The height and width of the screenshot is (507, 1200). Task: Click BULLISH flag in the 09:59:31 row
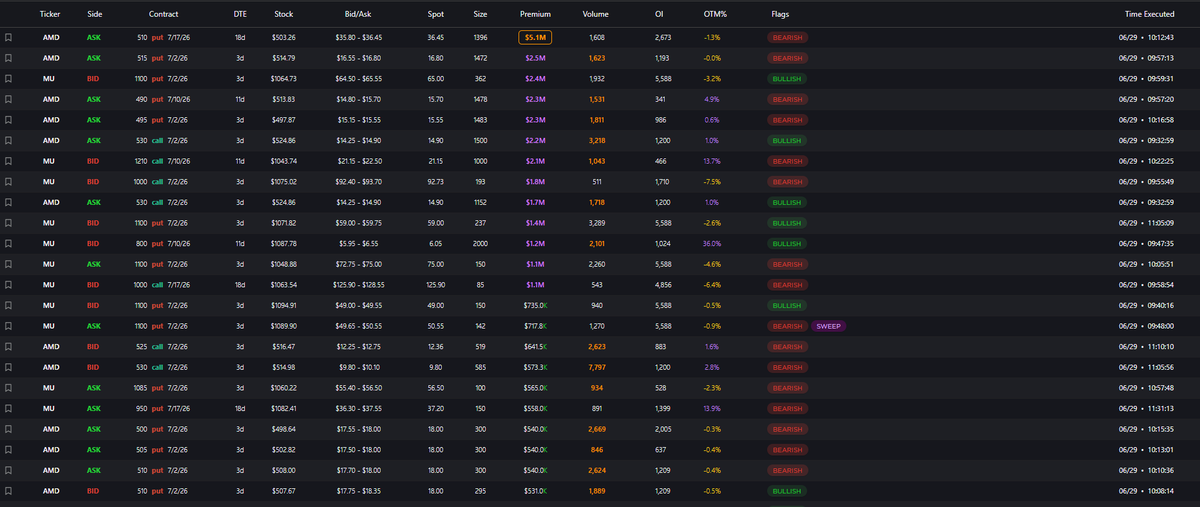[787, 78]
